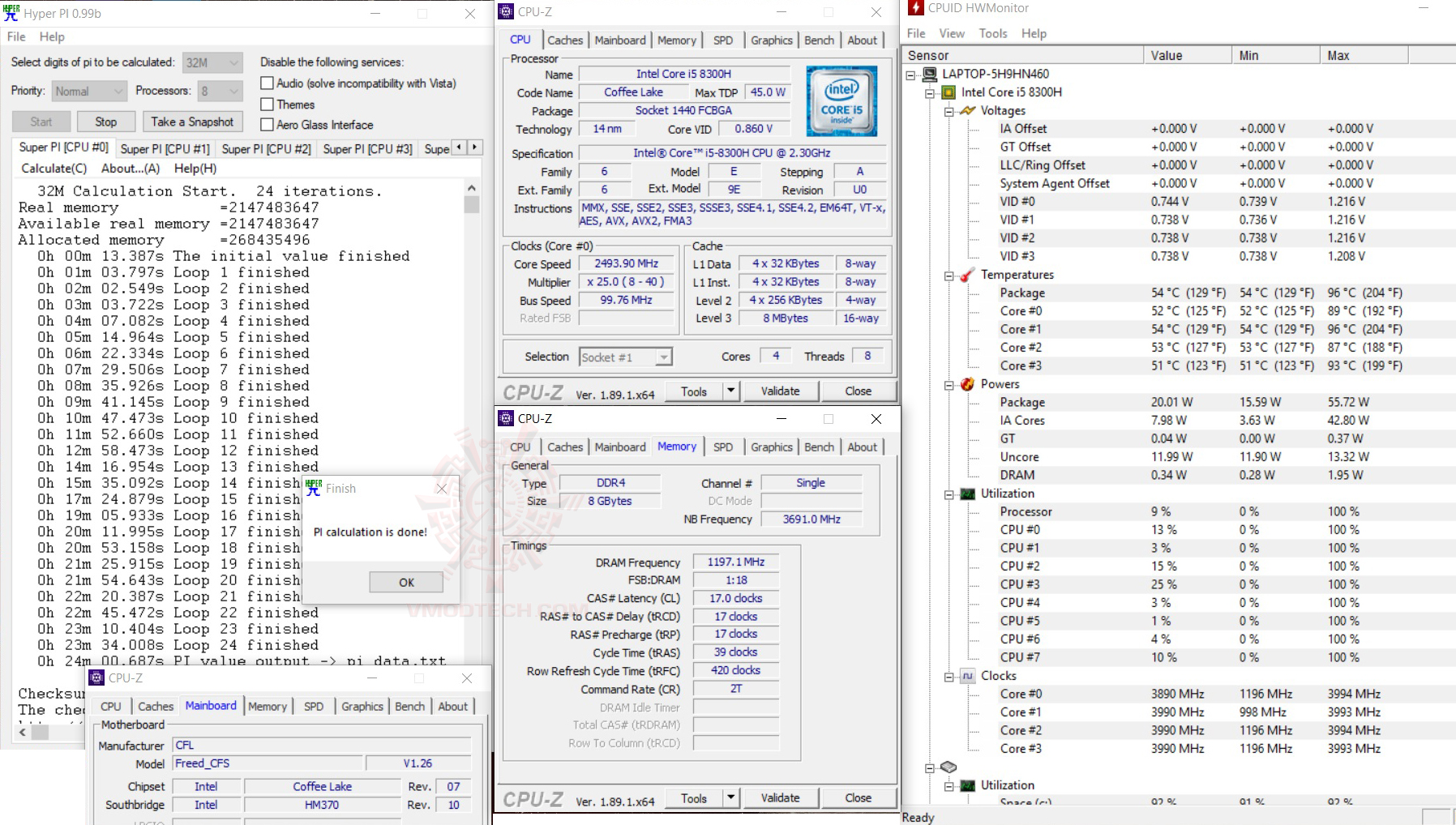Screen dimensions: 1456x825
Task: Click OK in the Finish dialog
Action: click(406, 582)
